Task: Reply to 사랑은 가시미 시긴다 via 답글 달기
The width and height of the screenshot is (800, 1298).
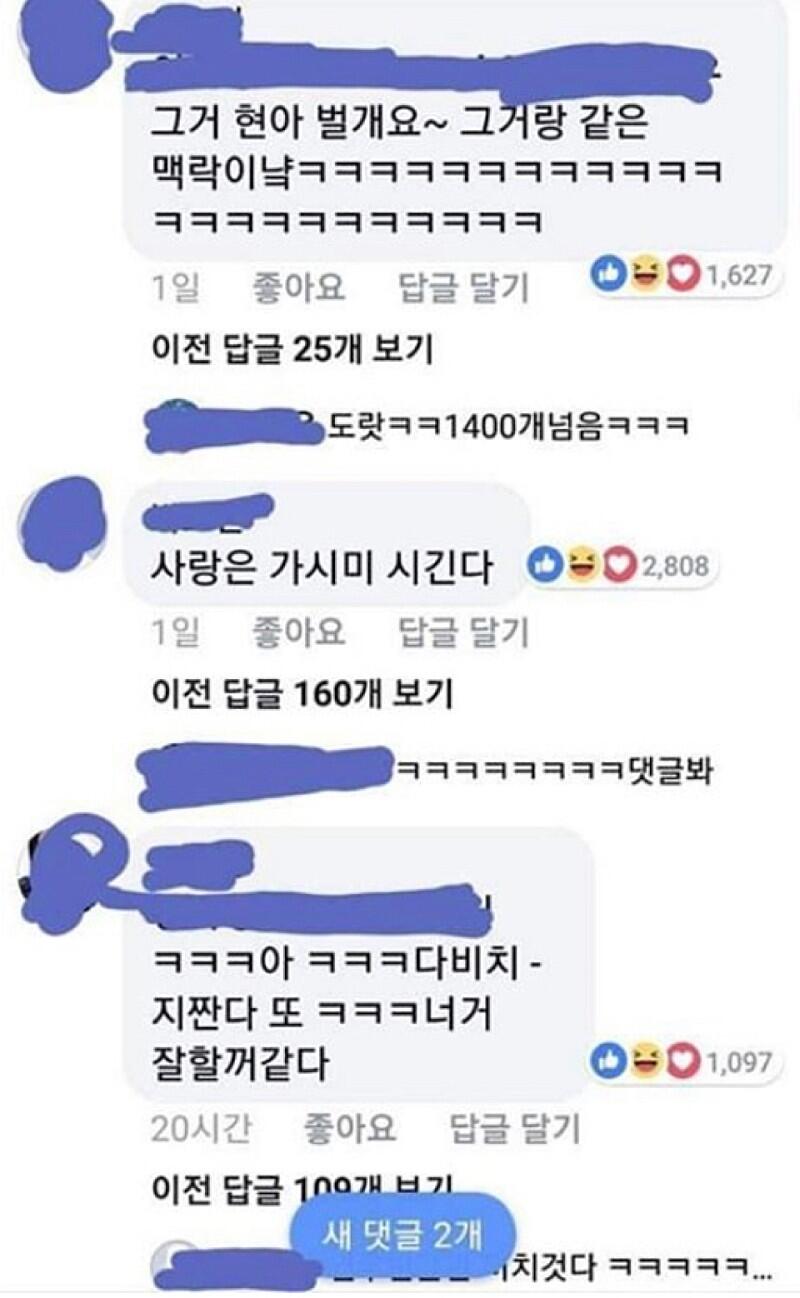Action: coord(462,632)
